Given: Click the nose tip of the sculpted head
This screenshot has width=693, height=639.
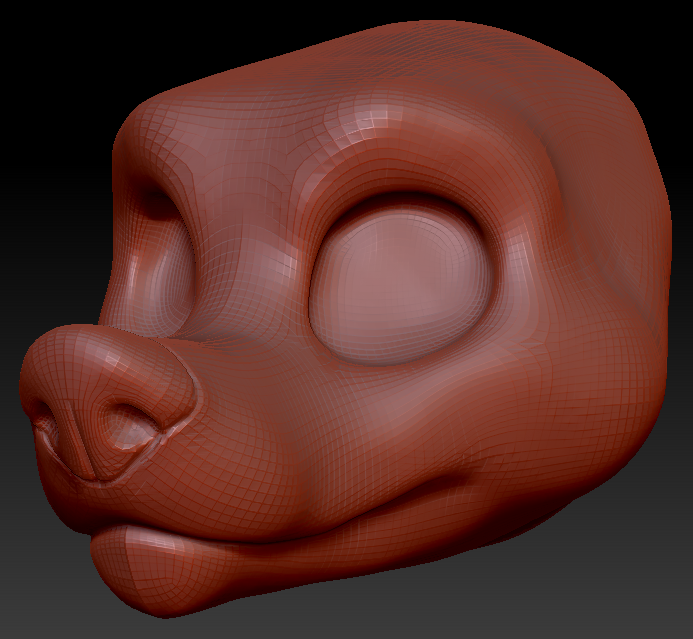Looking at the screenshot, I should (108, 403).
